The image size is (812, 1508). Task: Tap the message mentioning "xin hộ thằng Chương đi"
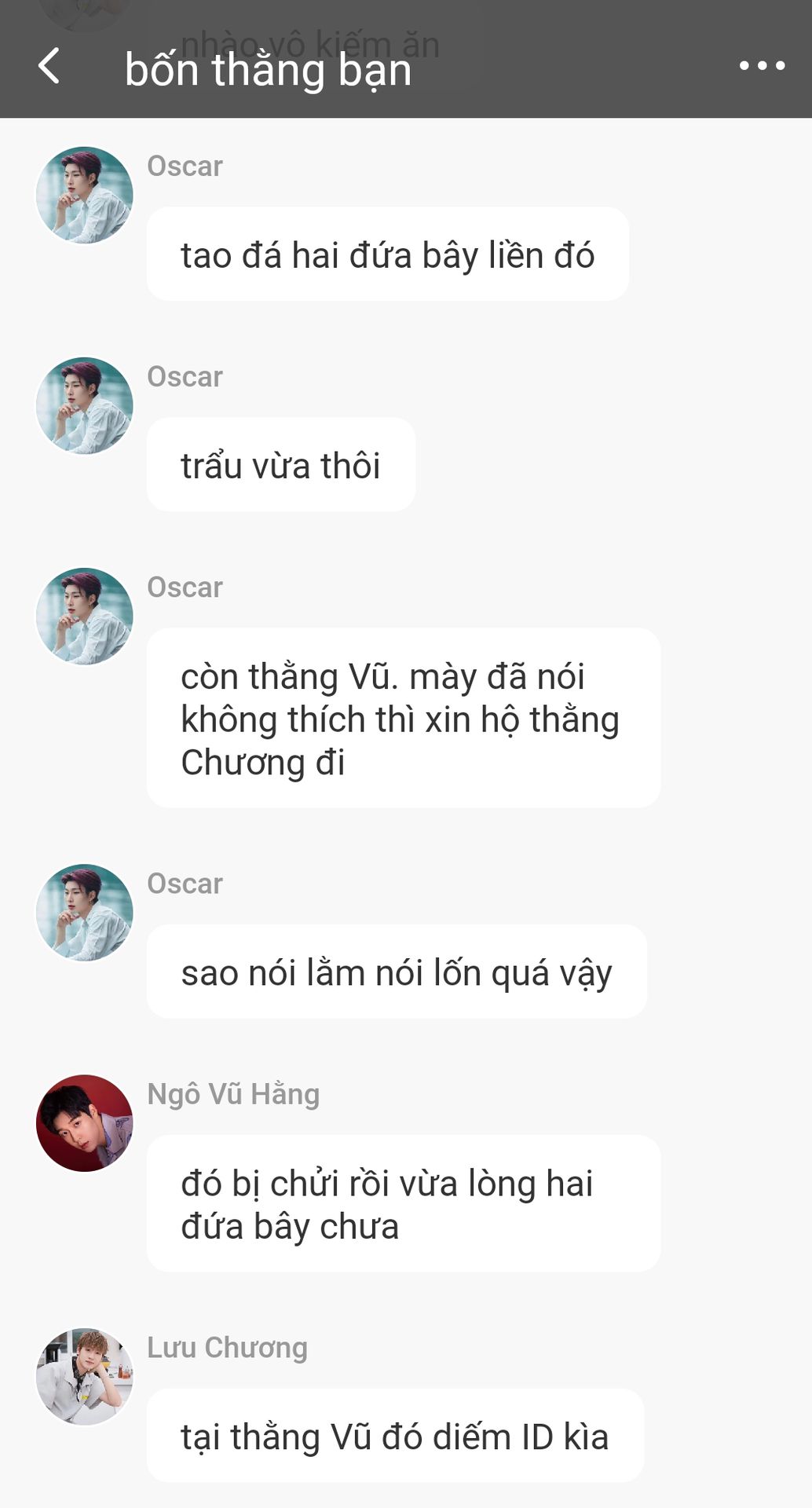(404, 718)
